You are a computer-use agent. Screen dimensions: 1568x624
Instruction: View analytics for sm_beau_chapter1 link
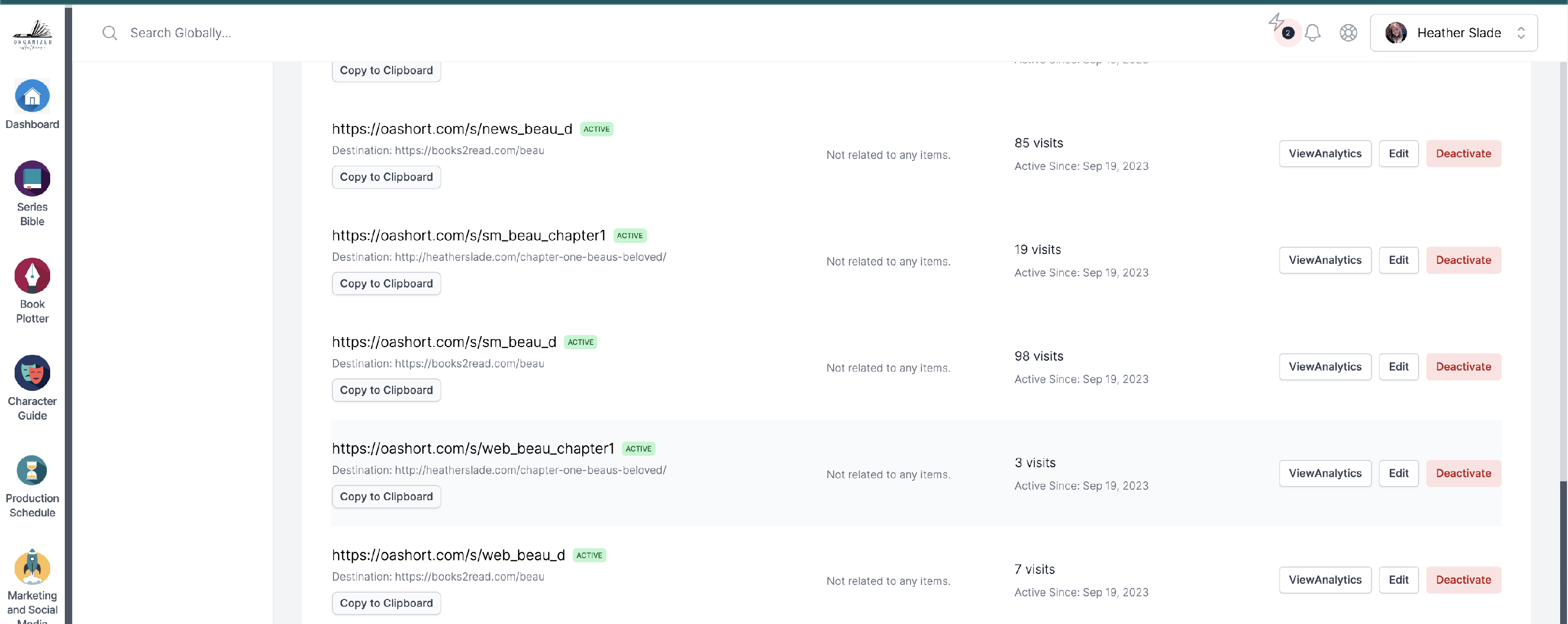coord(1324,260)
